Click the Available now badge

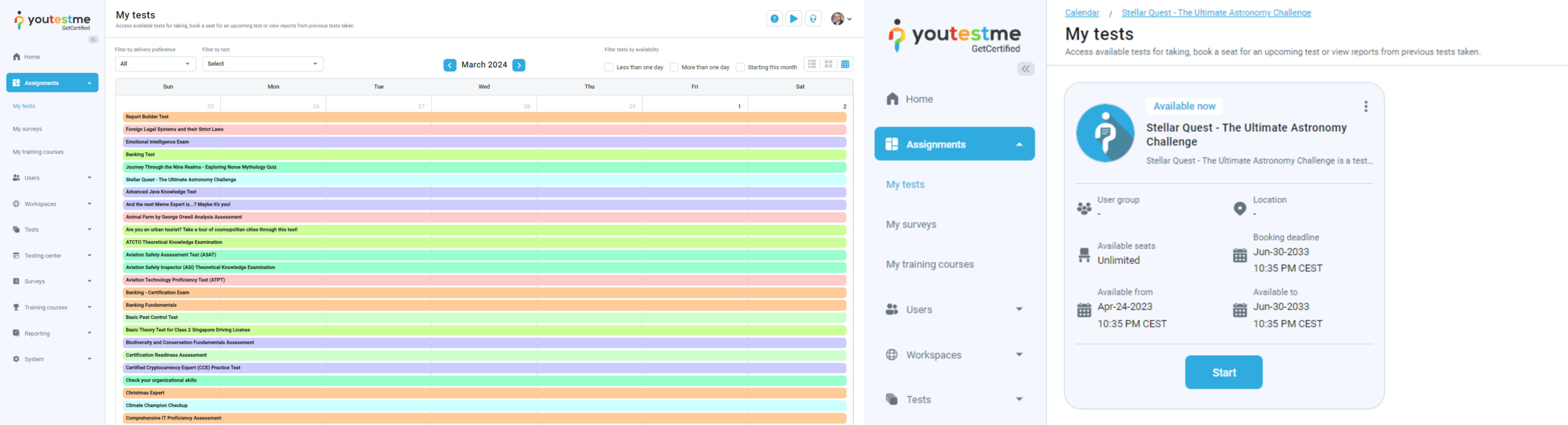pos(1184,107)
